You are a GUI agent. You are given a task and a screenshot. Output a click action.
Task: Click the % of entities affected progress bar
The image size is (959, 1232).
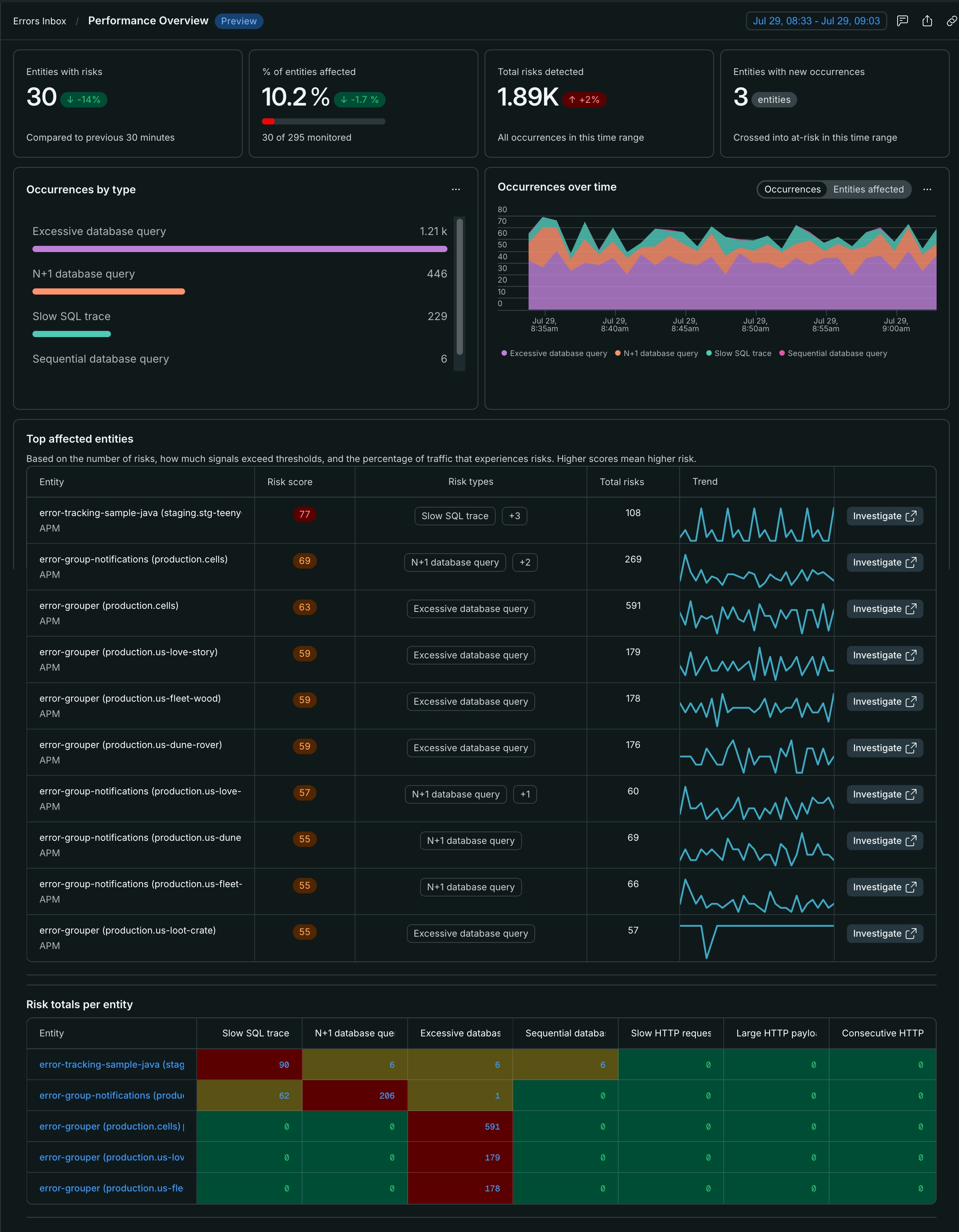tap(324, 121)
